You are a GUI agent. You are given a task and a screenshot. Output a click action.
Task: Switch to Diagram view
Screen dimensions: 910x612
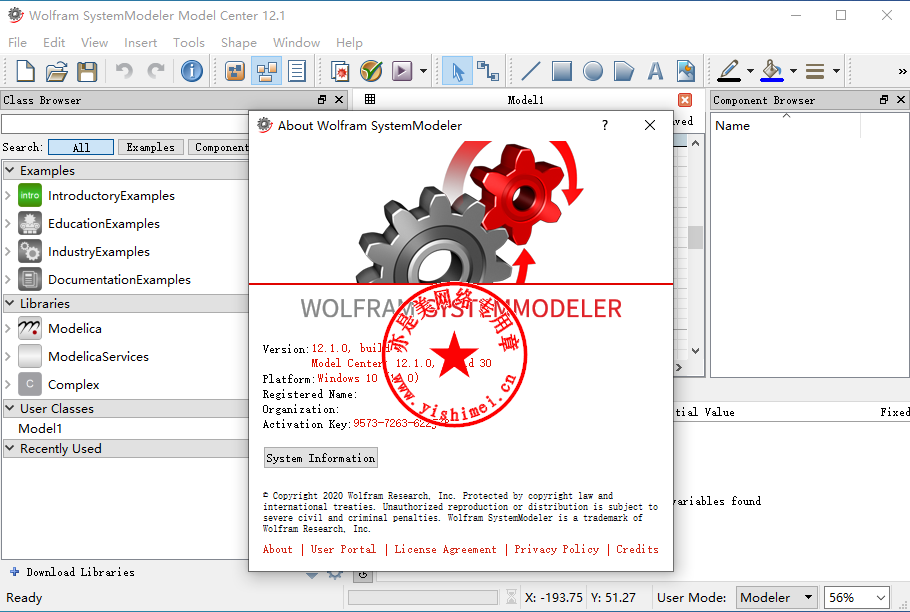click(x=266, y=71)
